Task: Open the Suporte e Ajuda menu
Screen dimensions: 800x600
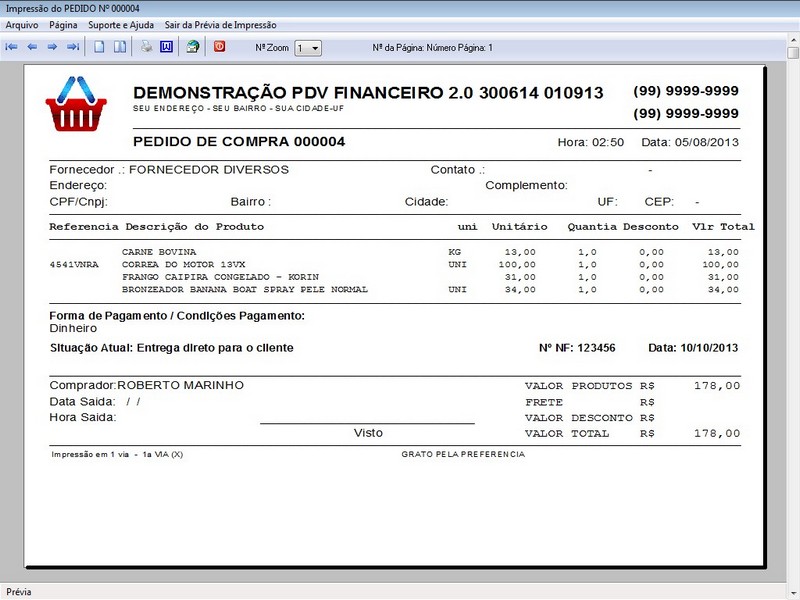Action: click(121, 24)
